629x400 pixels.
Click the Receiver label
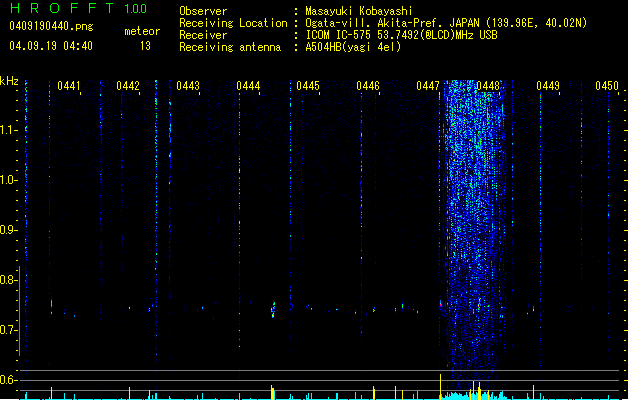click(203, 35)
